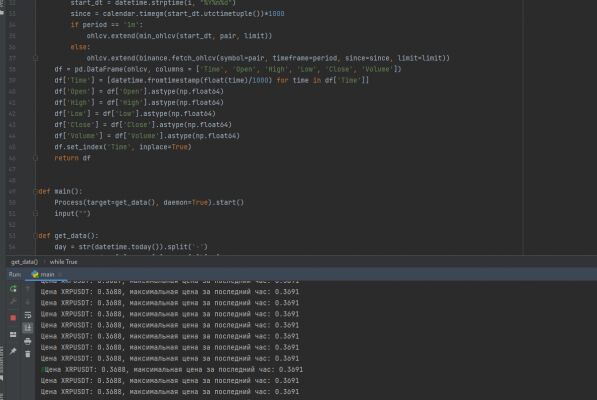This screenshot has height=400, width=597.
Task: Toggle scroll to end of console
Action: click(x=28, y=328)
